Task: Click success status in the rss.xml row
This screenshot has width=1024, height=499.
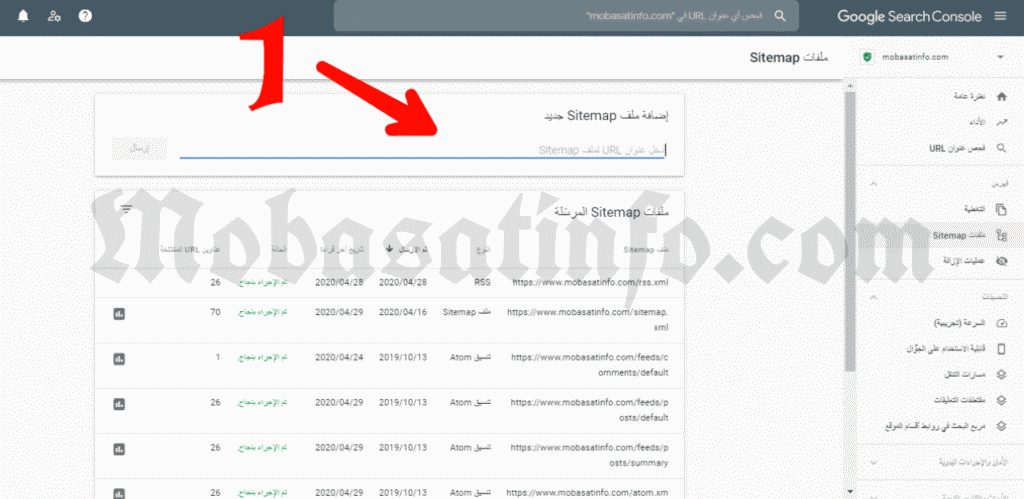Action: click(263, 283)
